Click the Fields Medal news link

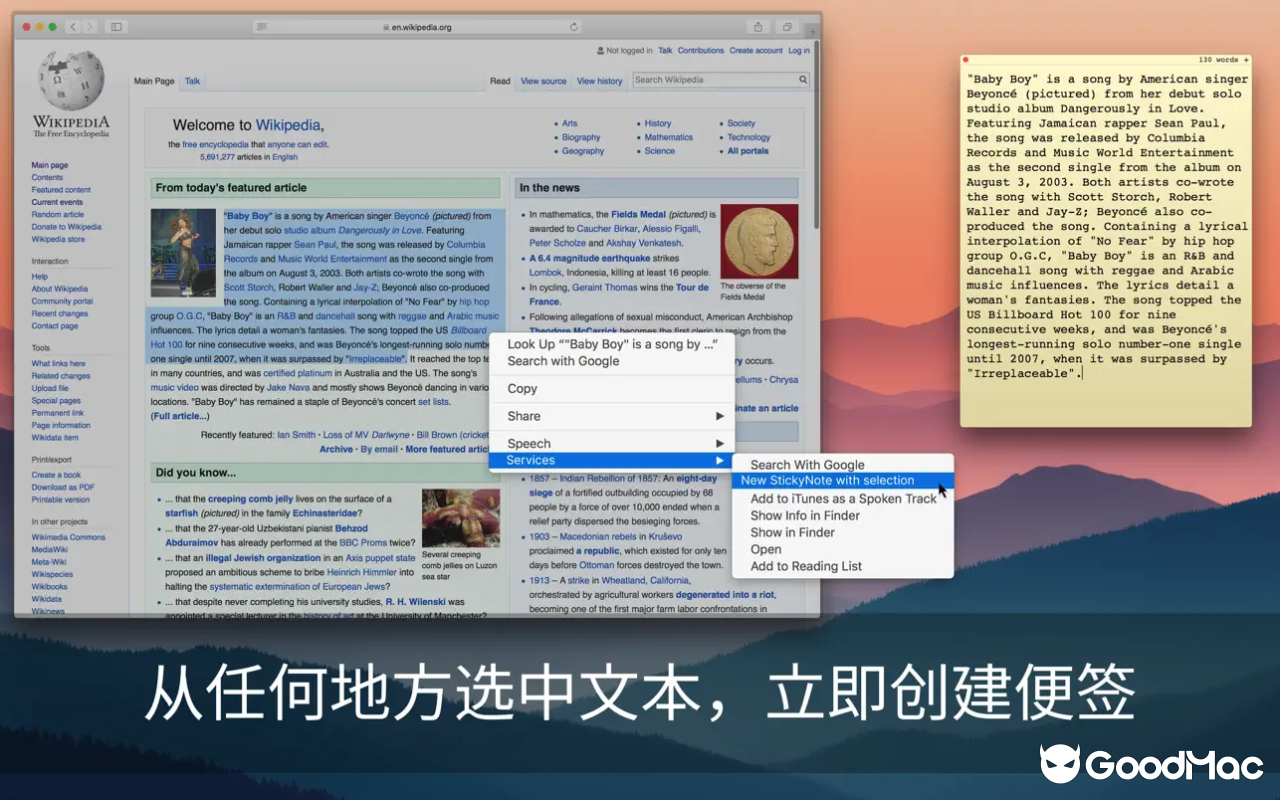639,214
